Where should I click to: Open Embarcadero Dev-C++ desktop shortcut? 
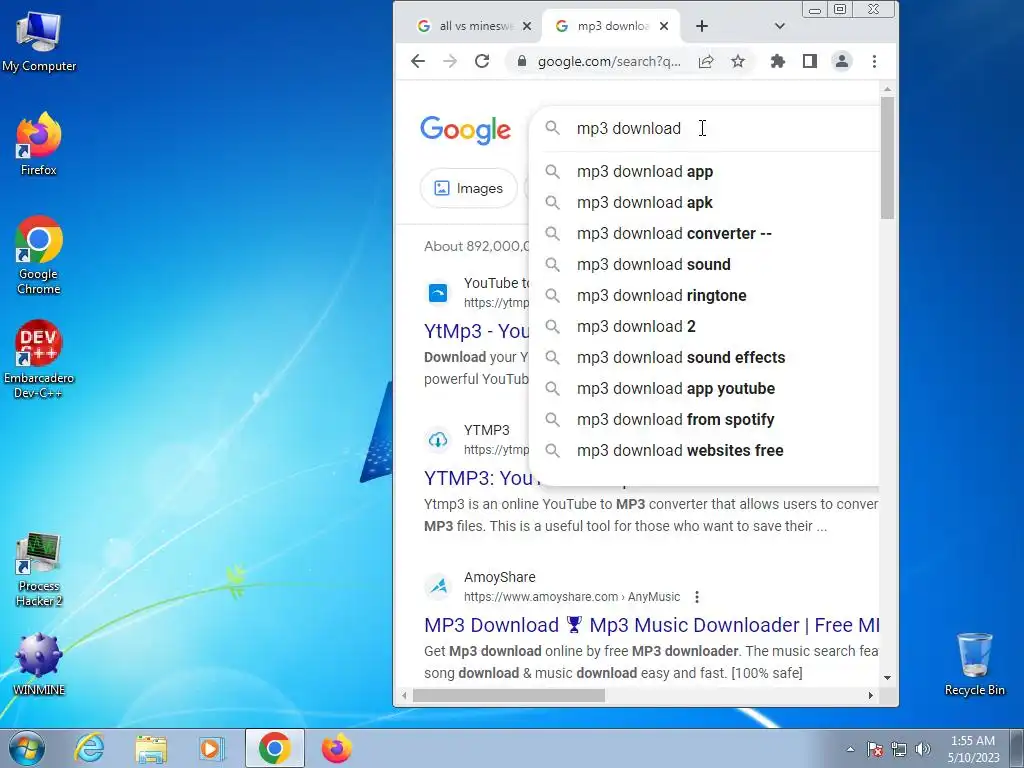[x=39, y=359]
